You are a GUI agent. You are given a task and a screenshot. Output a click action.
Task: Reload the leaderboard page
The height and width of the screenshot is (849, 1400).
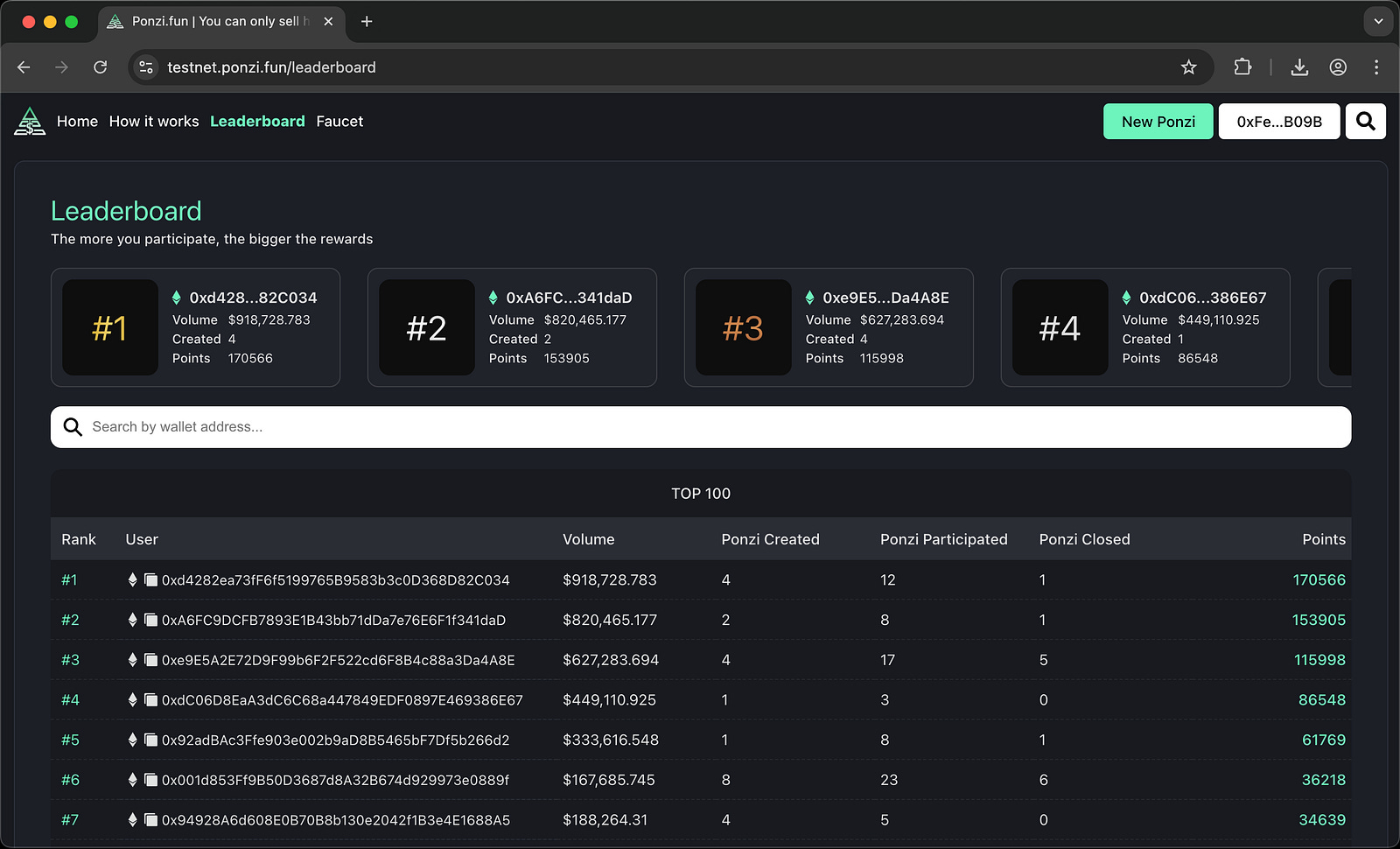[101, 67]
